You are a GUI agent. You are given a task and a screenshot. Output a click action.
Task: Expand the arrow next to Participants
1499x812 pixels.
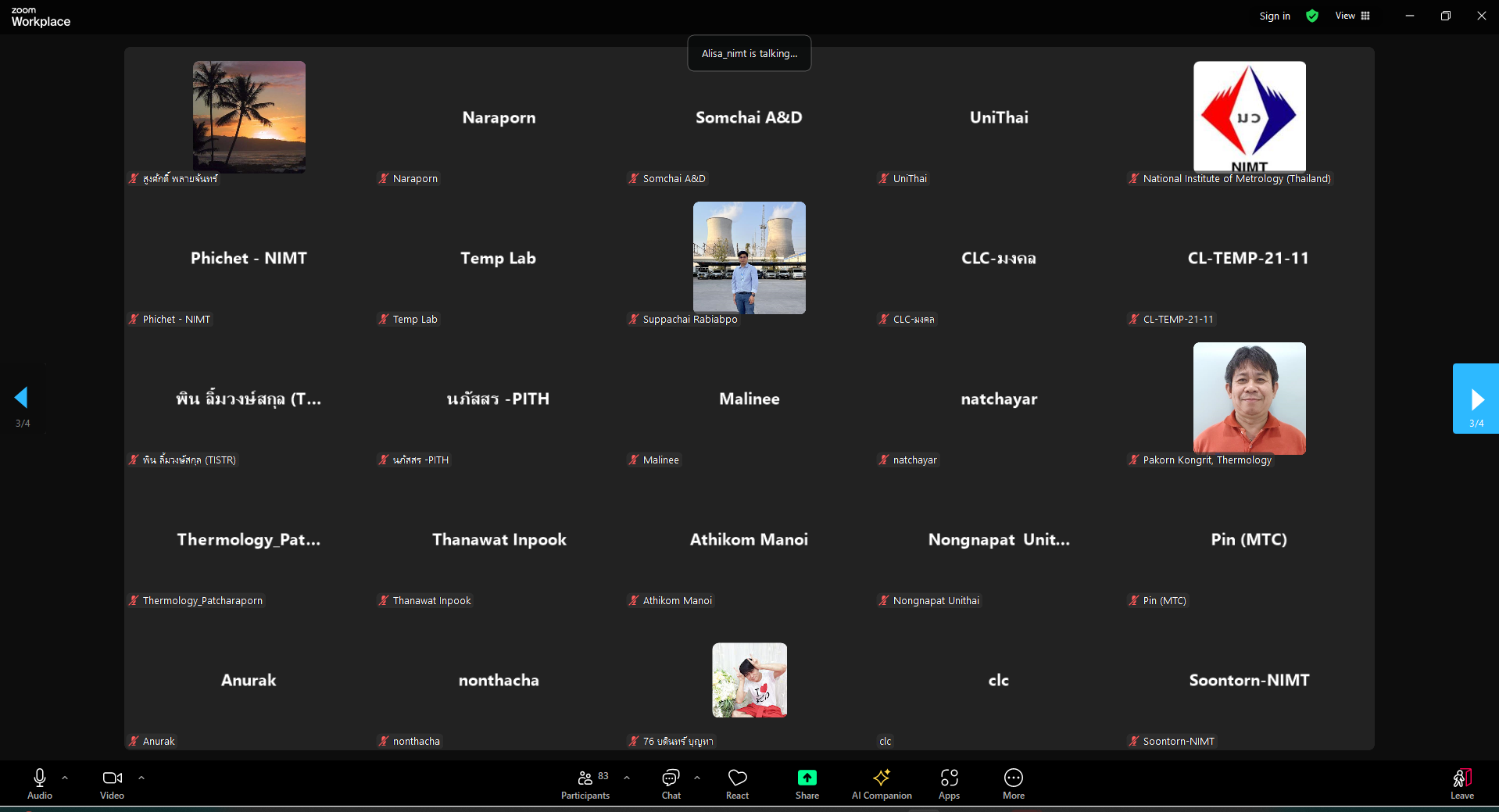pos(627,778)
